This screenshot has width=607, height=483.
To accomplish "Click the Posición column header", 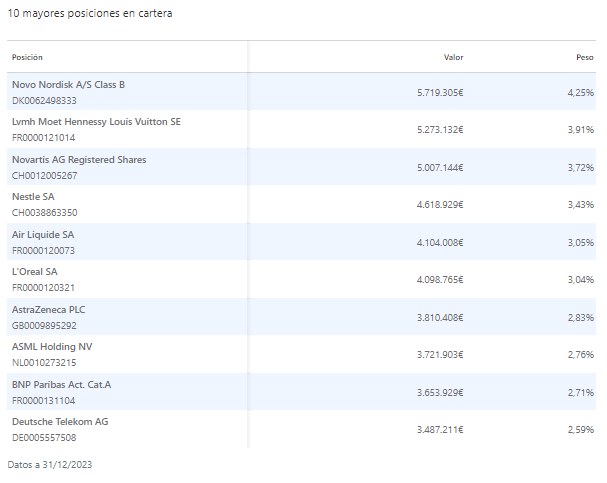I will point(28,57).
